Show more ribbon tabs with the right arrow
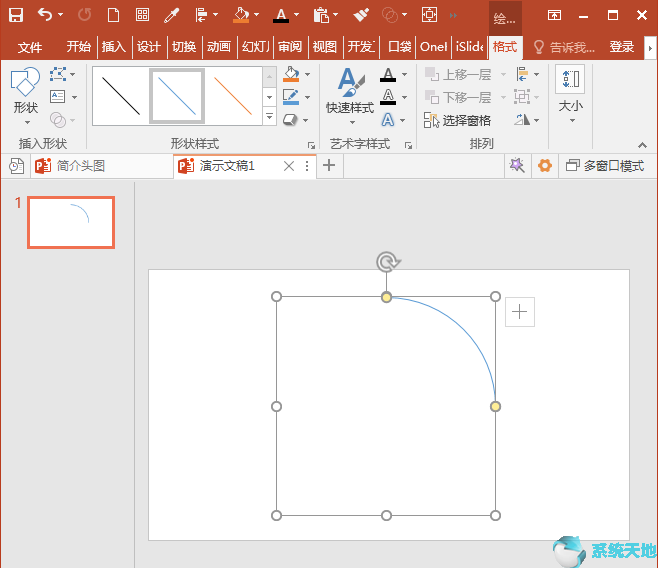This screenshot has height=568, width=658. (x=650, y=48)
